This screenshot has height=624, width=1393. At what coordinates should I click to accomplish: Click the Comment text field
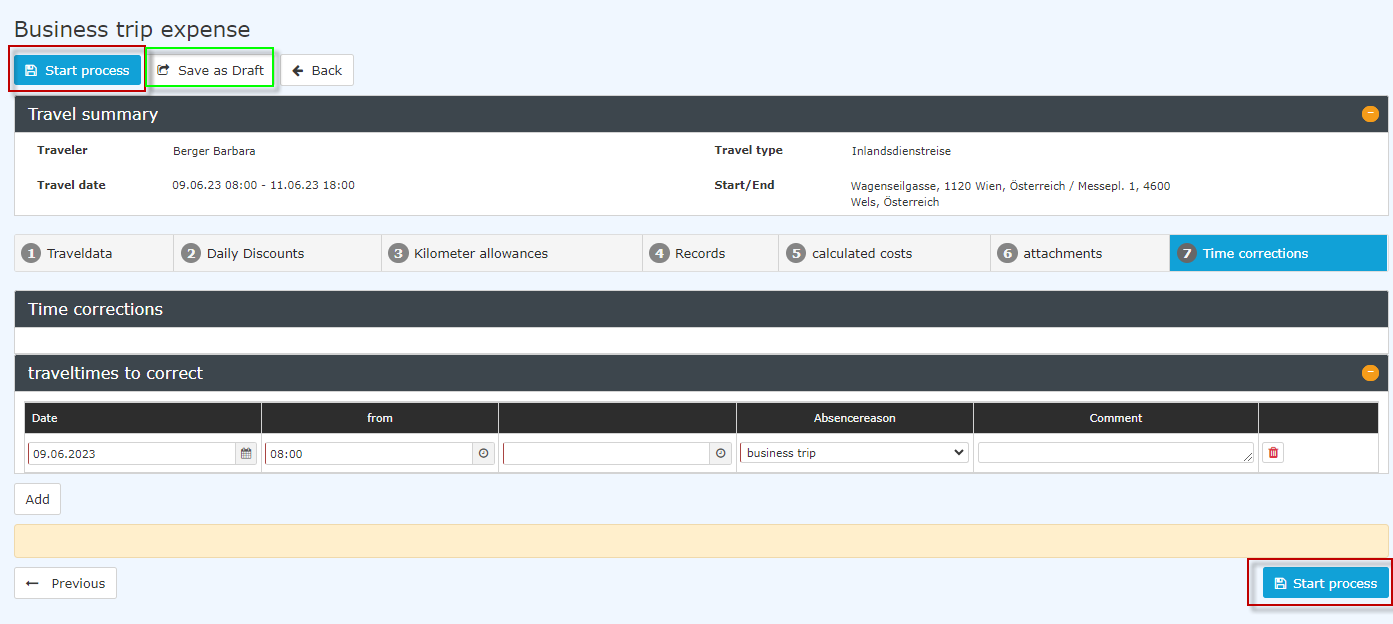tap(1116, 453)
